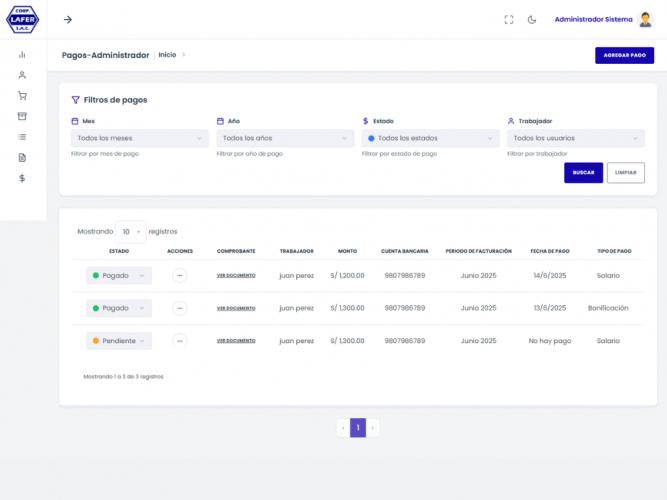Screen dimensions: 667x500
Task: Open actions menu for Bonificación payment row
Action: pos(180,308)
